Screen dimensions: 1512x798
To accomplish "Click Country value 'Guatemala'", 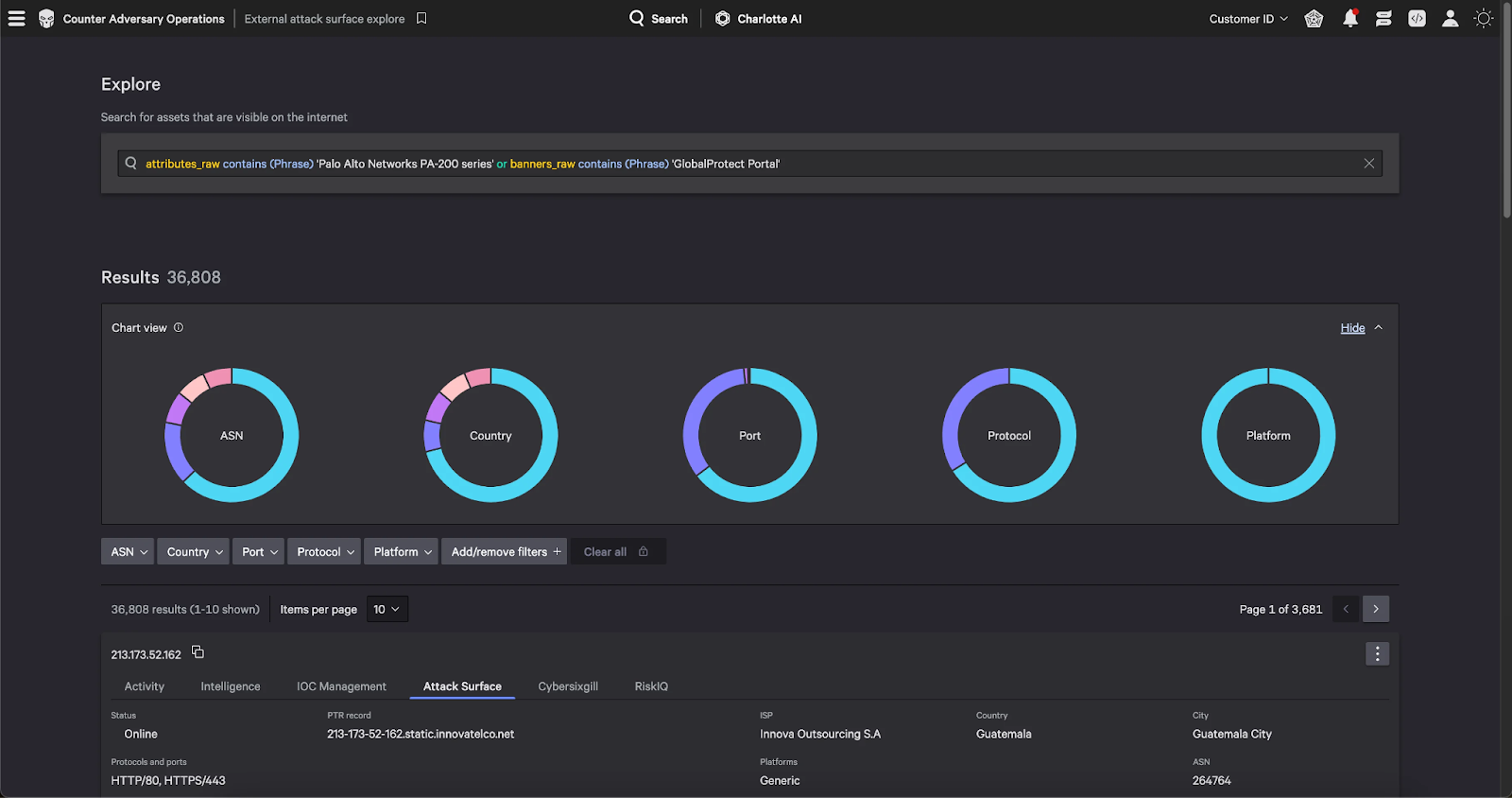I will click(1004, 734).
